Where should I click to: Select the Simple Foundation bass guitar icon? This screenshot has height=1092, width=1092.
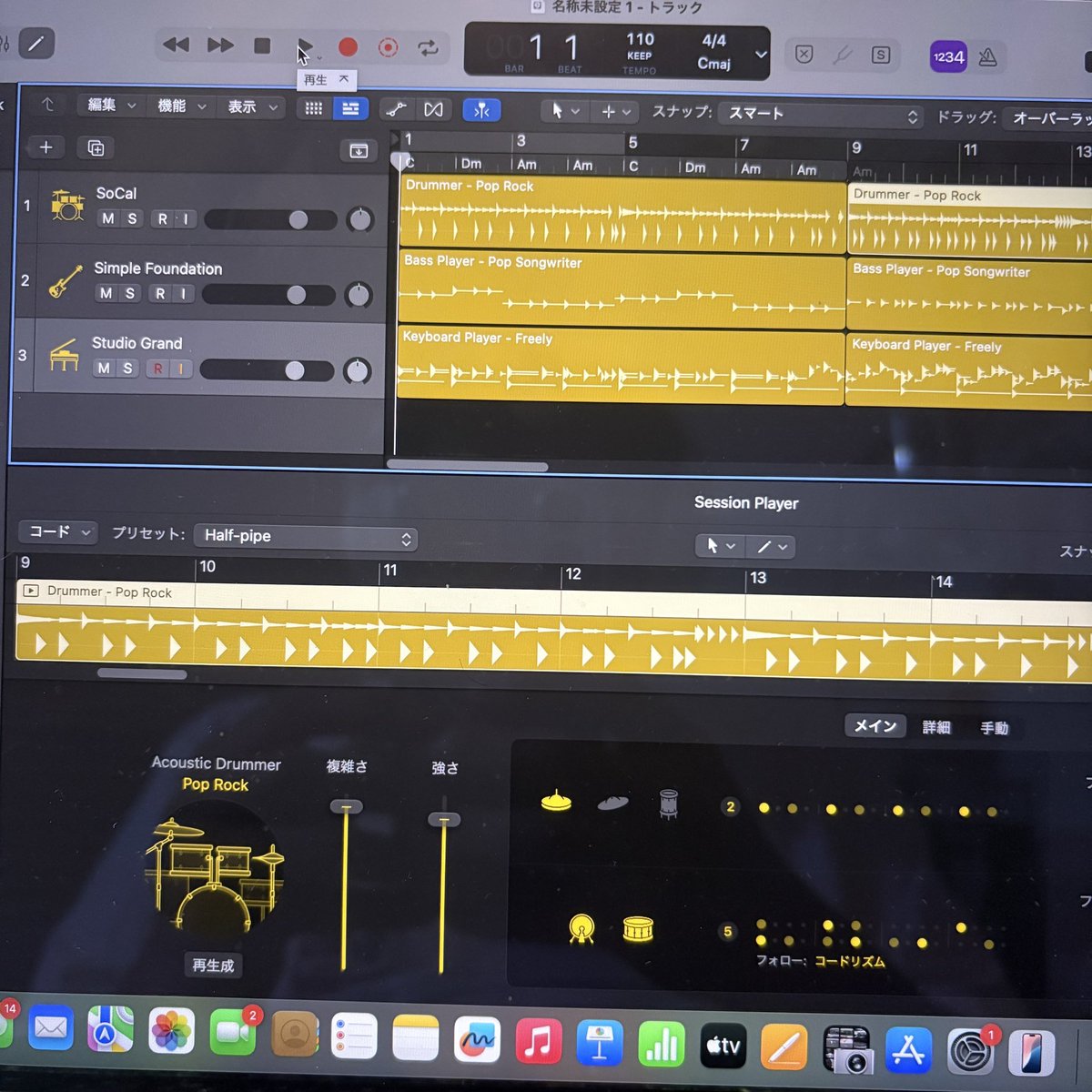click(66, 280)
